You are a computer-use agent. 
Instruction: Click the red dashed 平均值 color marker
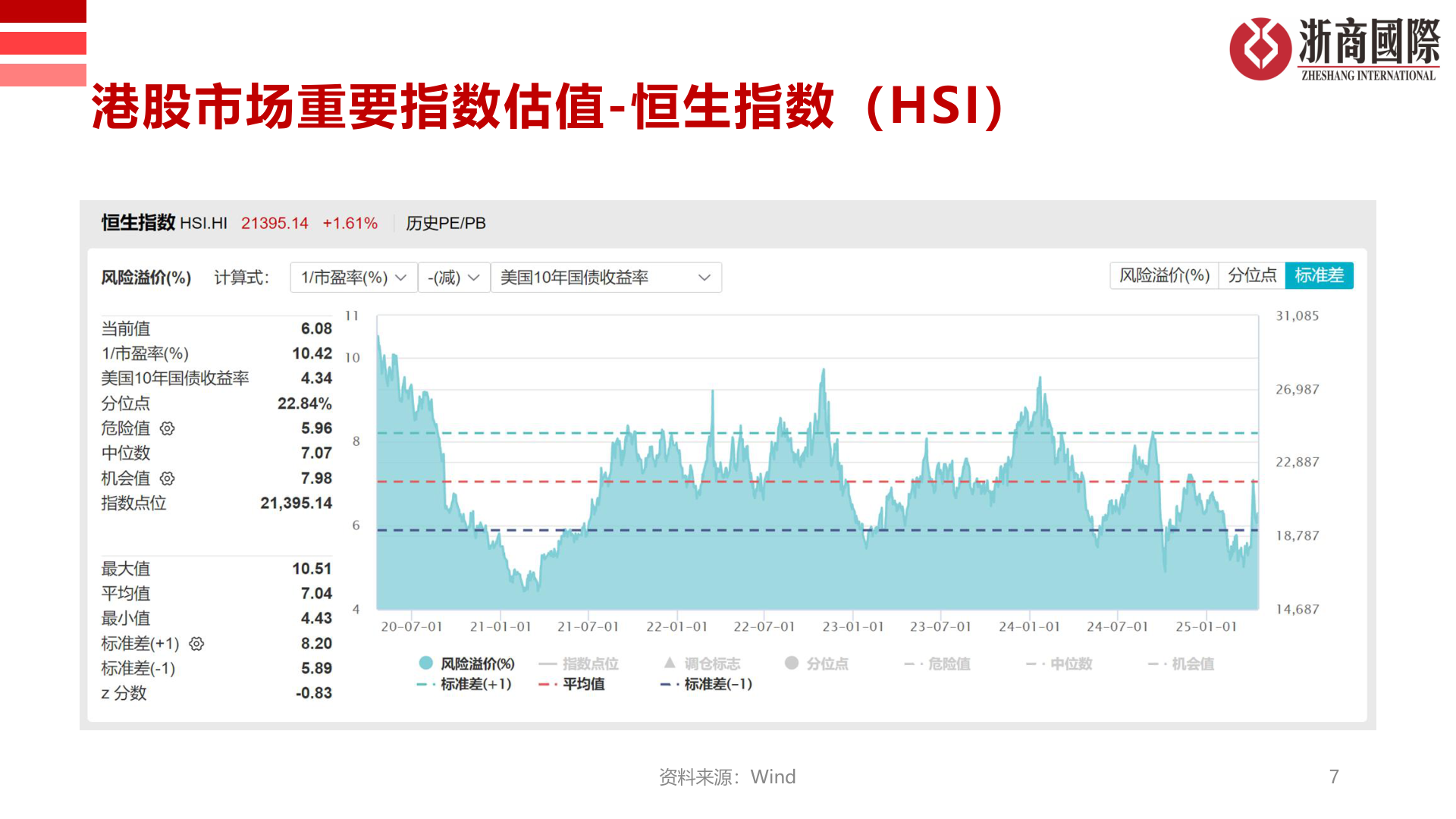544,683
